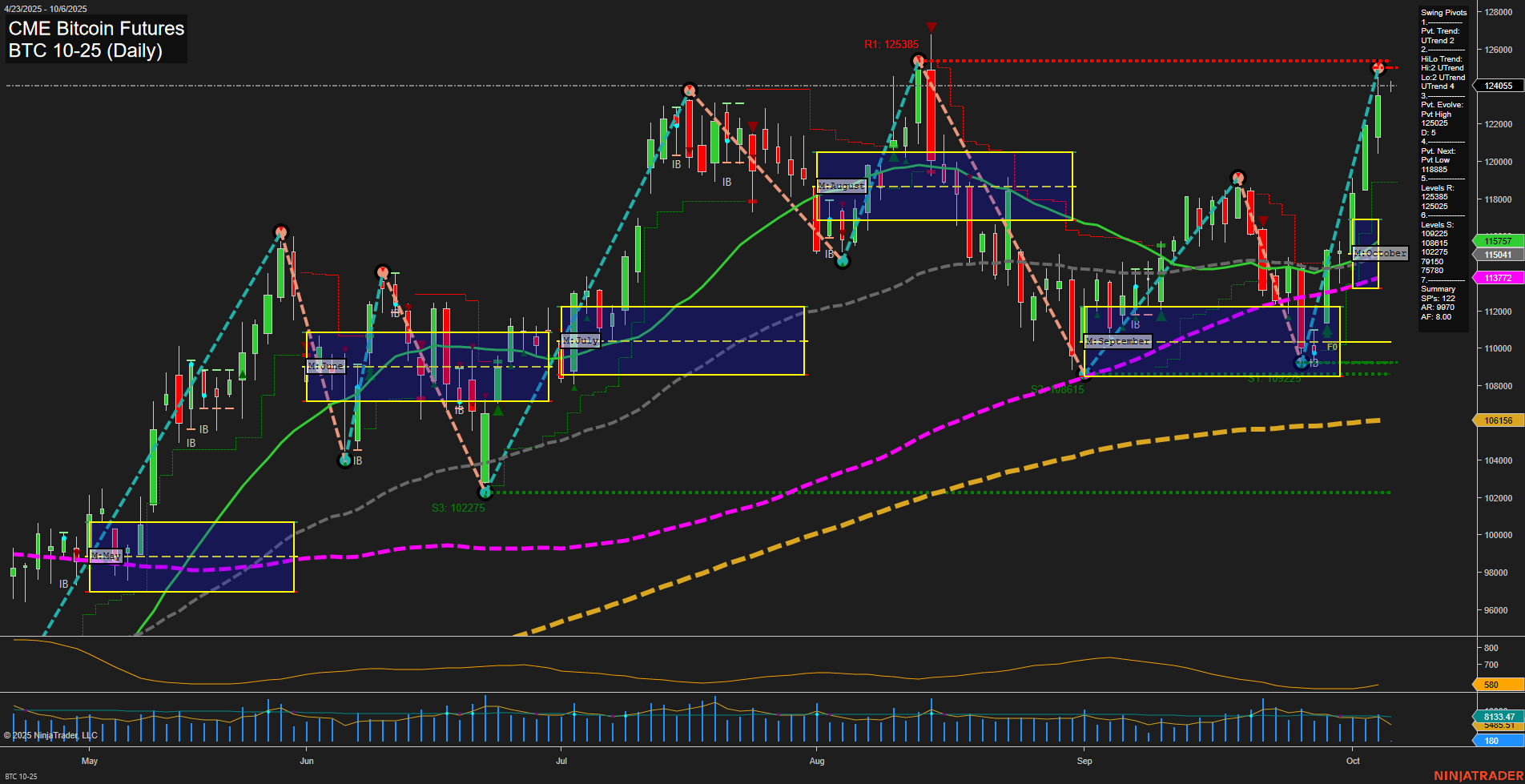Screen dimensions: 1525x784
Task: Click the swing low pivot circle above S3 102275
Action: point(485,492)
